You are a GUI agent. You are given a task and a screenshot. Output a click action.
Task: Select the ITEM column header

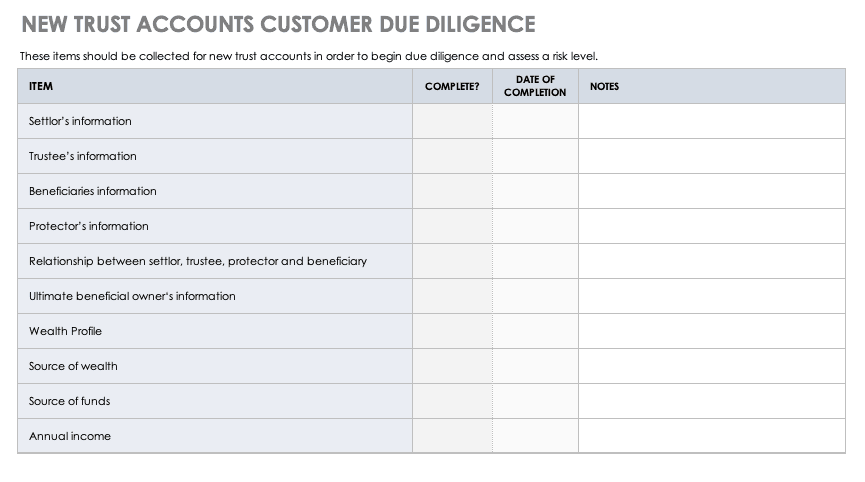tap(215, 86)
